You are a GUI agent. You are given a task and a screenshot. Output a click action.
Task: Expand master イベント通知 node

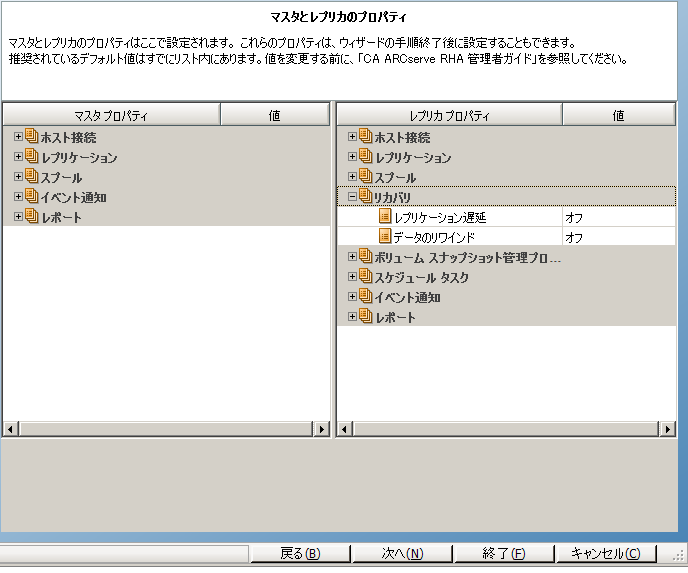pos(18,197)
